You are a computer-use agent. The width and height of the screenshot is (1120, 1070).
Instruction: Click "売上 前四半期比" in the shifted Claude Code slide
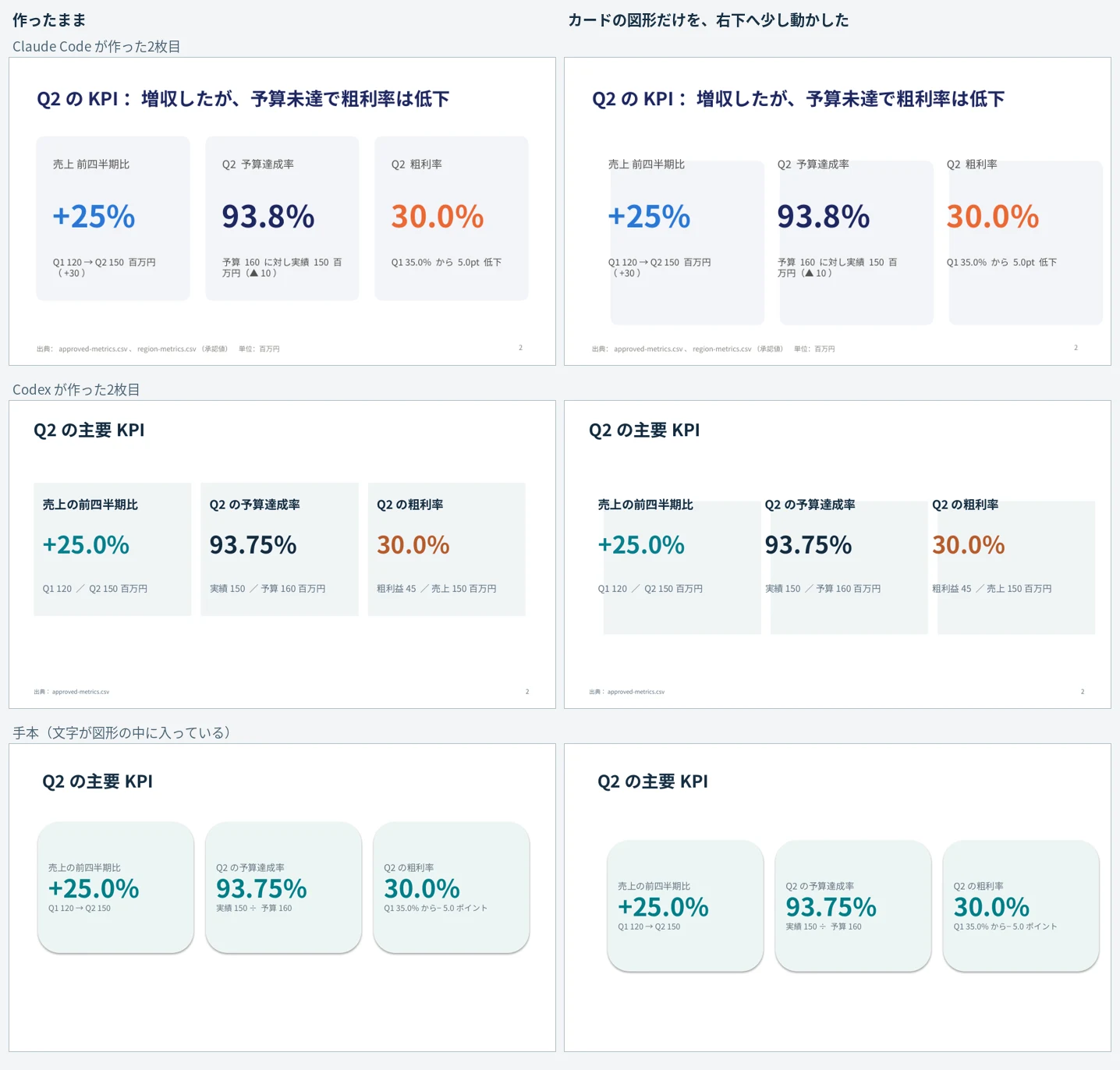(647, 165)
